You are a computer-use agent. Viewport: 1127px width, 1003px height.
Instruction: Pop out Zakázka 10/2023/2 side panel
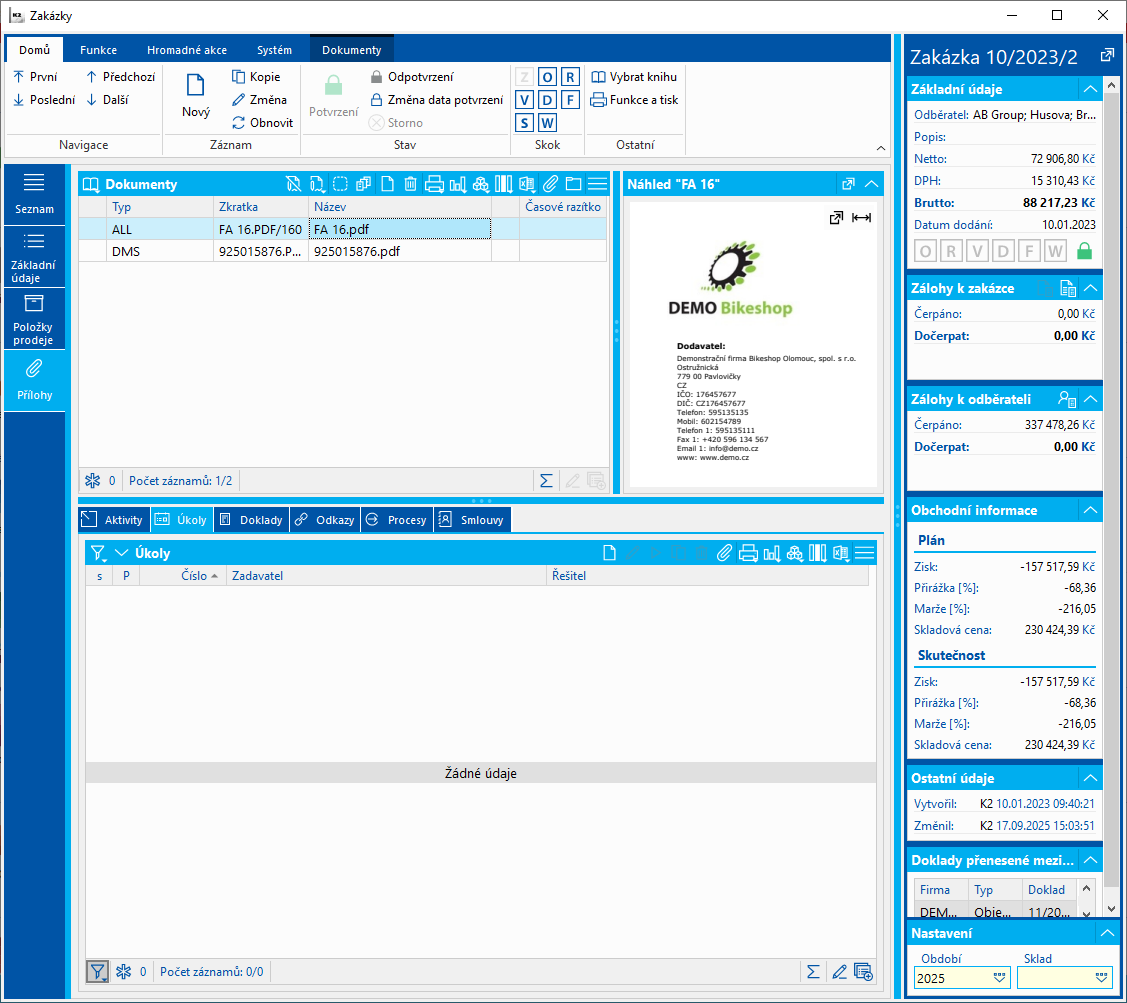[x=1107, y=55]
